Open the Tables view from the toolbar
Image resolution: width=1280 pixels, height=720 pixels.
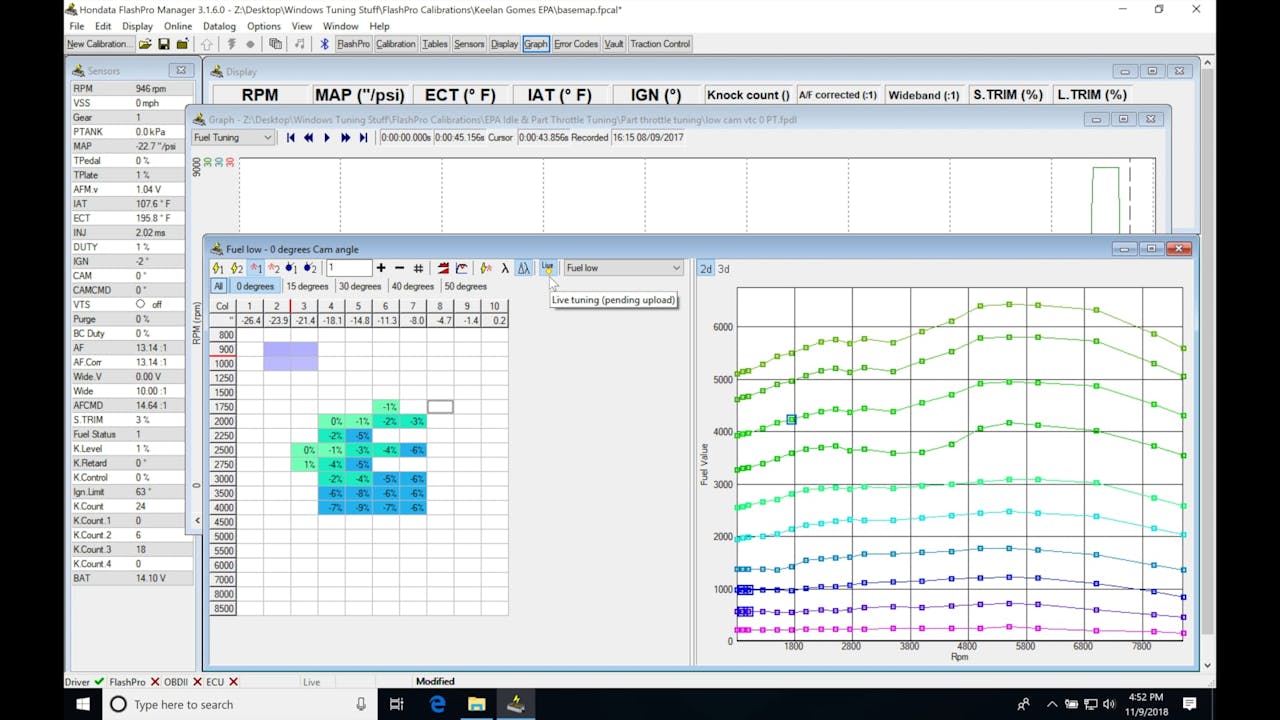(434, 43)
